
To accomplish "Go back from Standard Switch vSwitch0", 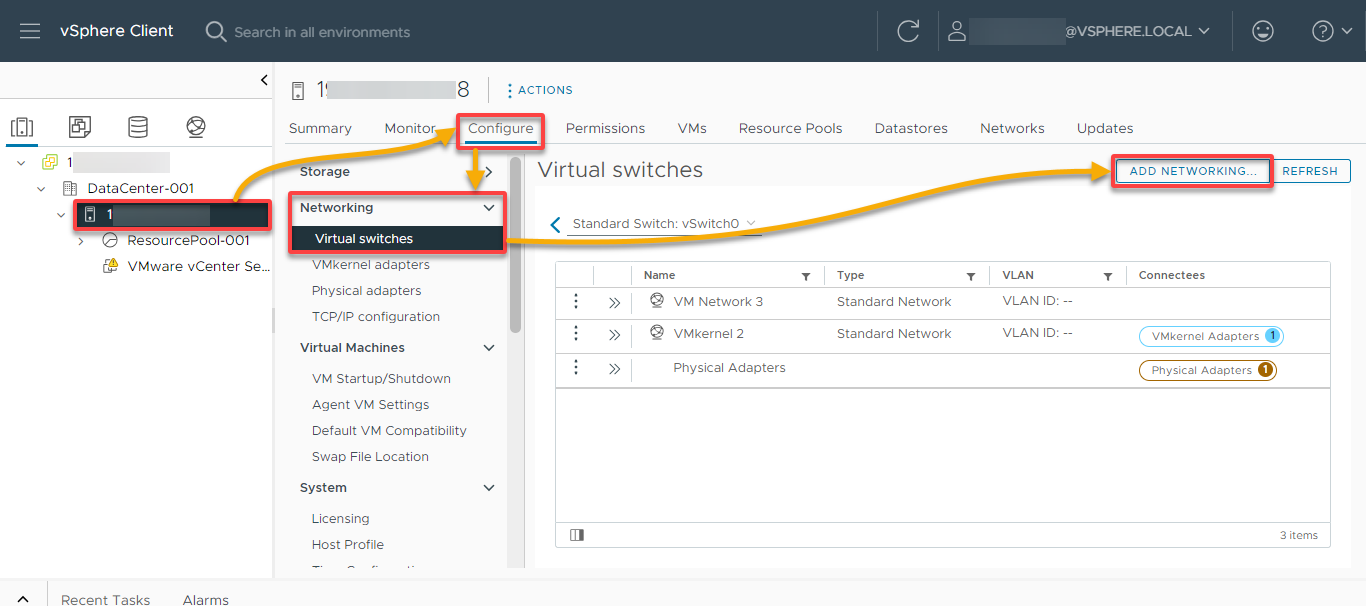I will (556, 224).
